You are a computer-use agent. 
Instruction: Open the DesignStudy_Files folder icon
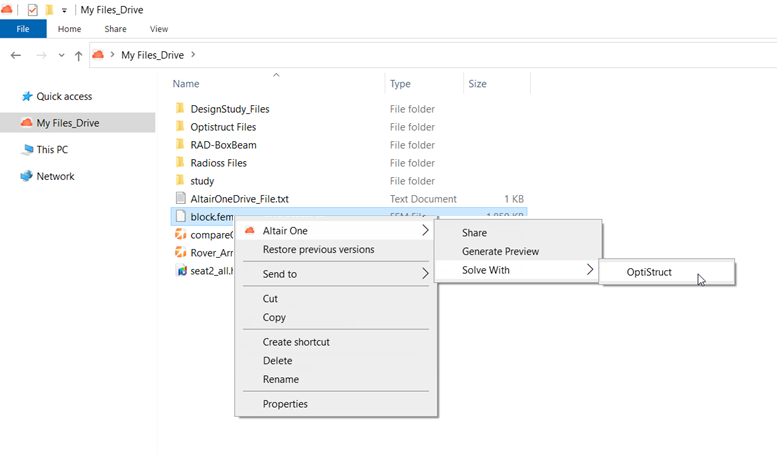point(180,108)
